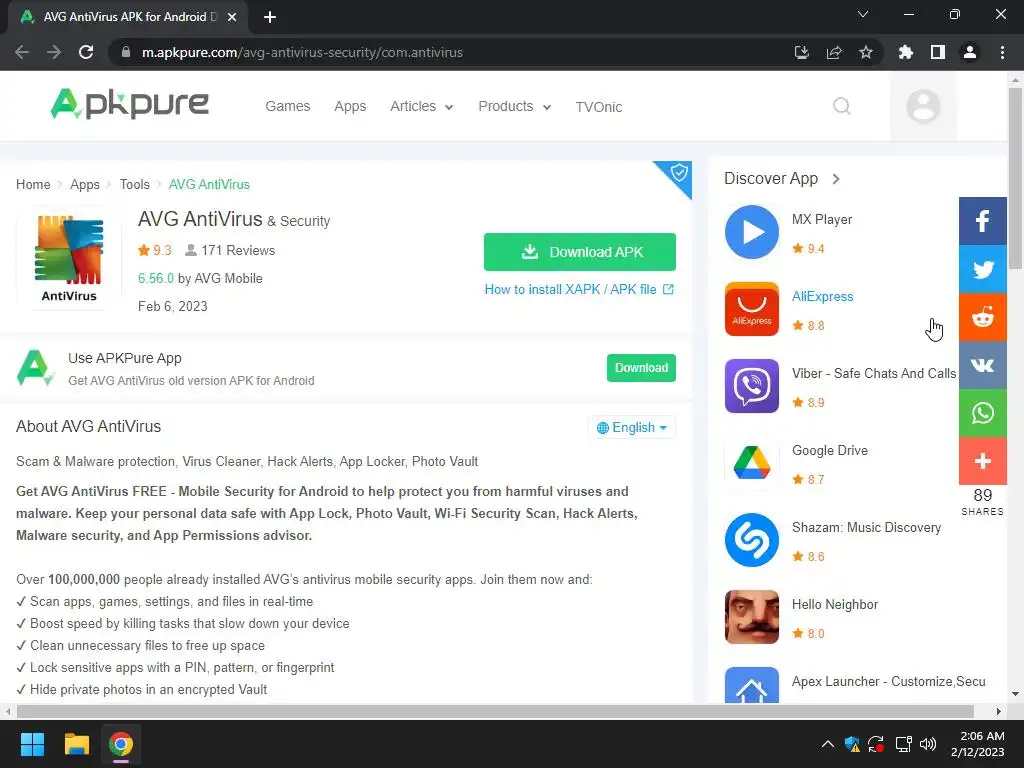Click the AVG AntiVirus app icon

(x=69, y=258)
